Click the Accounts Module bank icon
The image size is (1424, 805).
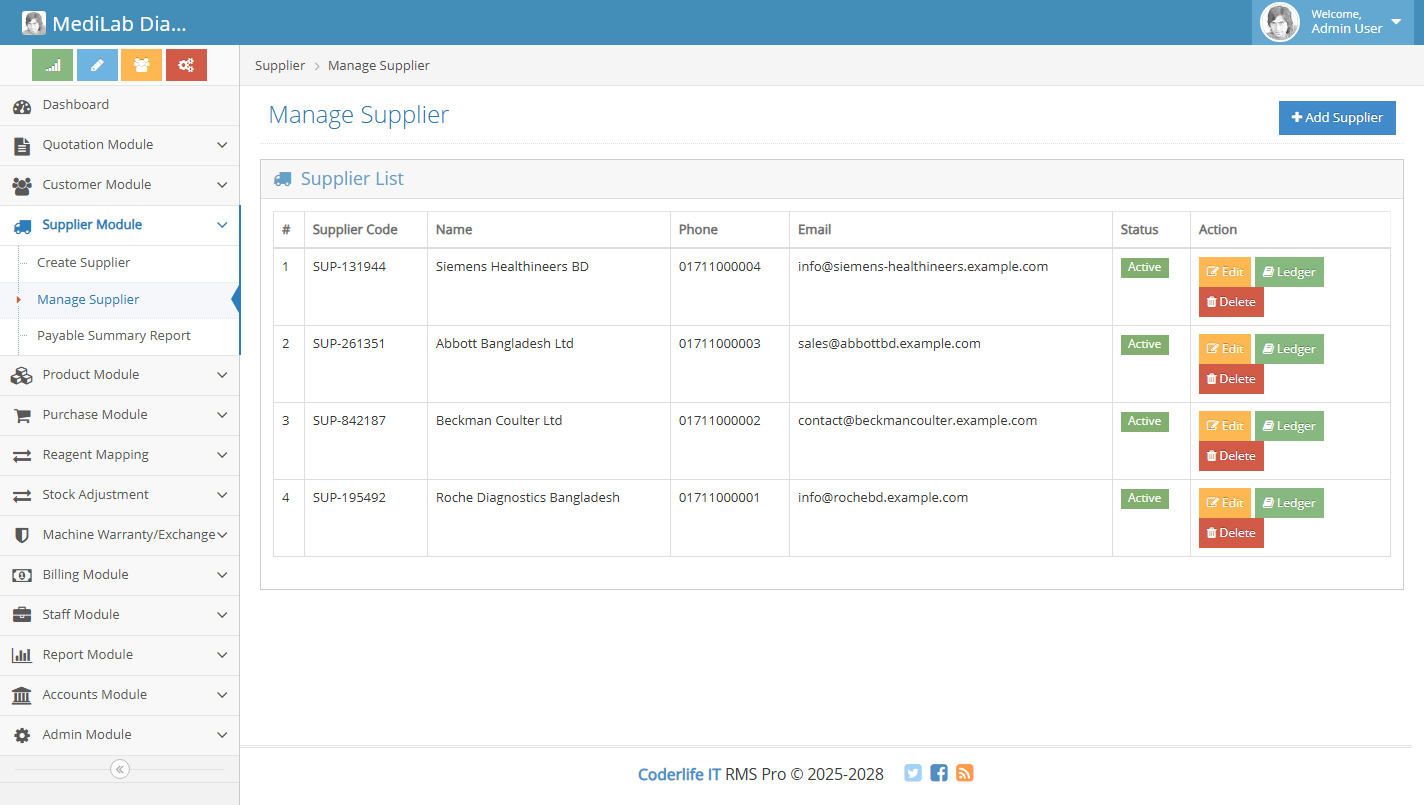tap(22, 696)
